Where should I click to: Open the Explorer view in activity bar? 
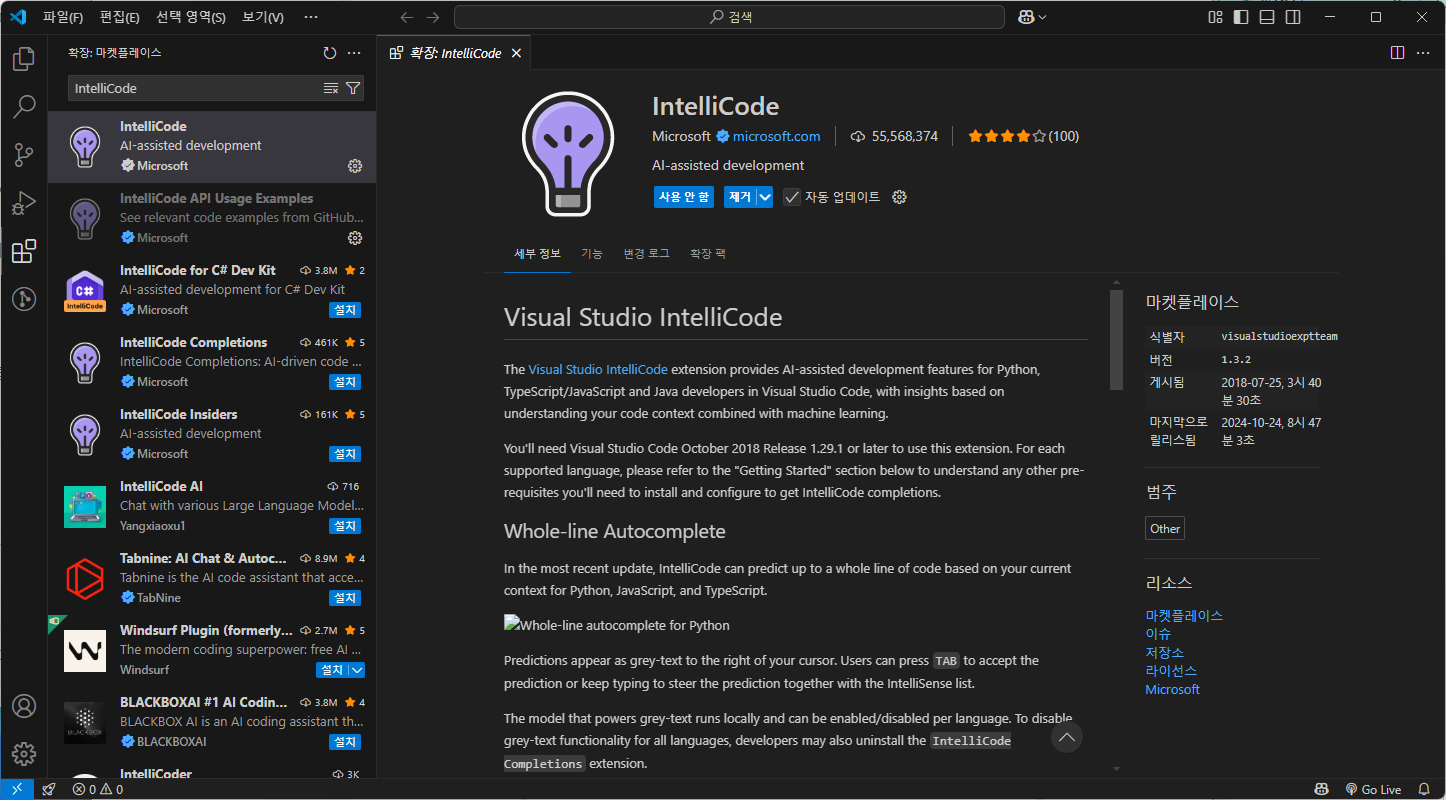[24, 59]
